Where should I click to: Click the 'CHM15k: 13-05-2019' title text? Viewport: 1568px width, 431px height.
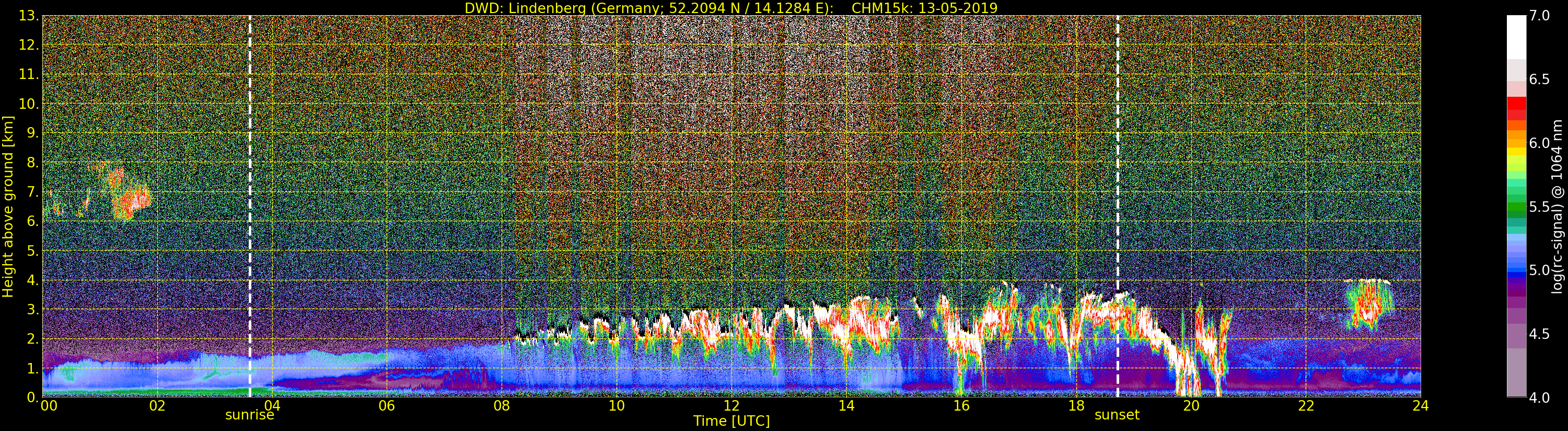(x=924, y=8)
